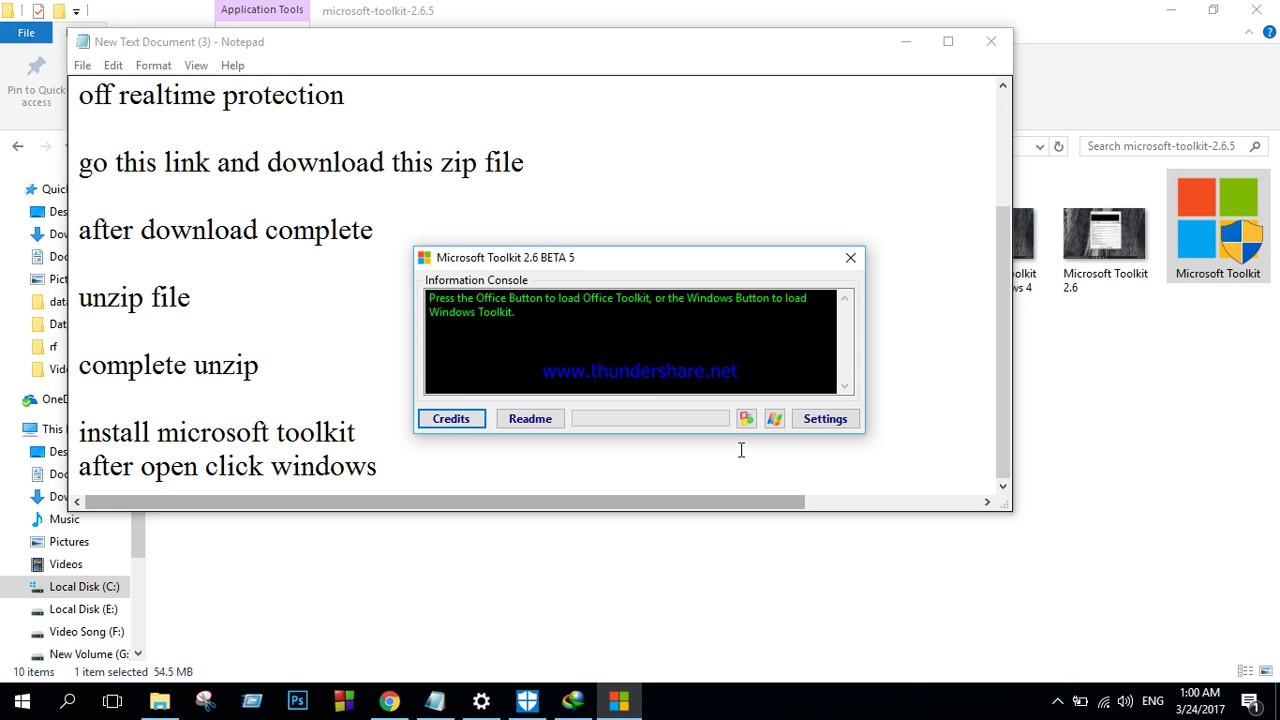This screenshot has width=1280, height=720.
Task: Expand the Explorer address history dropdown
Action: pyautogui.click(x=1040, y=146)
